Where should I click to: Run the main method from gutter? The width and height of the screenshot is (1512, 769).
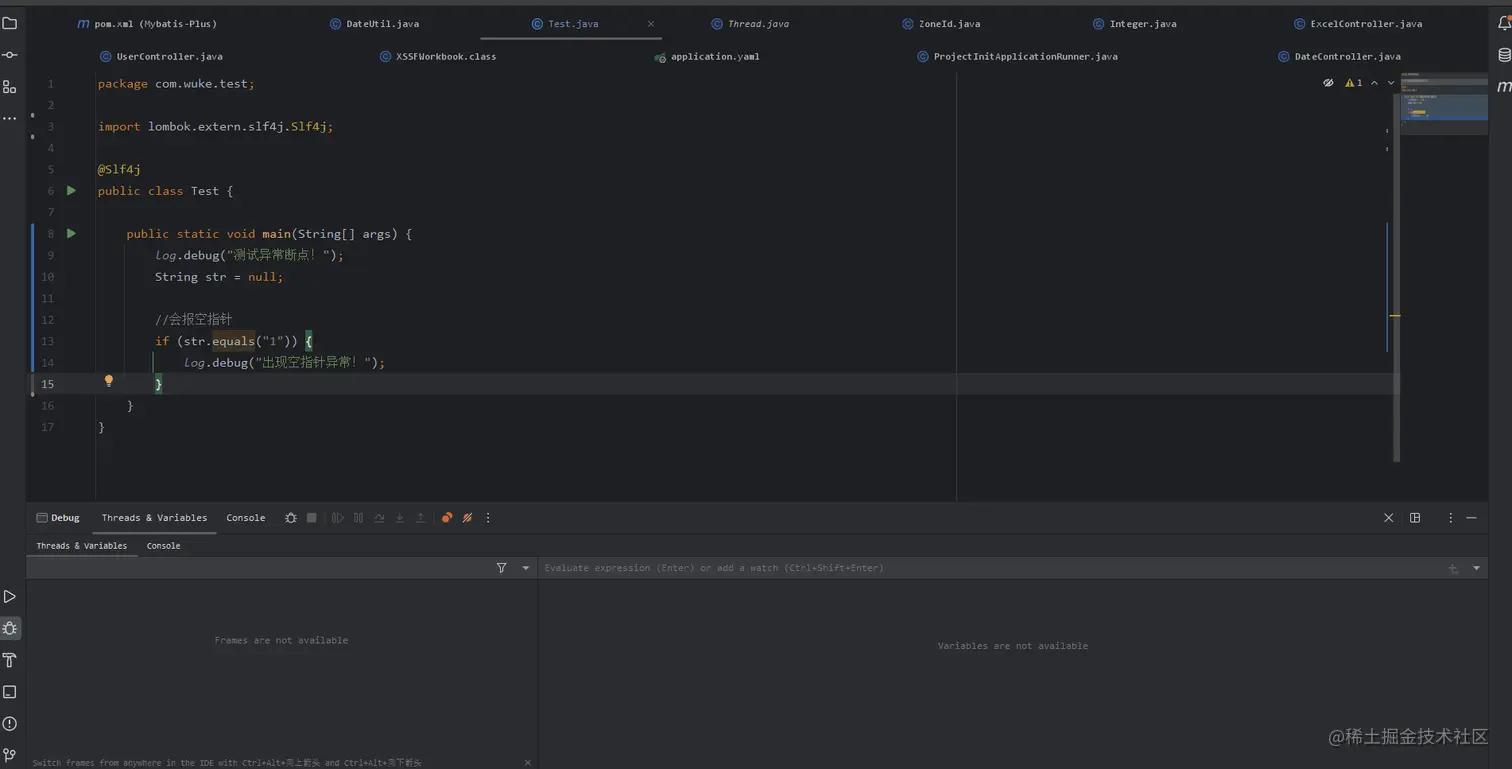[x=71, y=233]
